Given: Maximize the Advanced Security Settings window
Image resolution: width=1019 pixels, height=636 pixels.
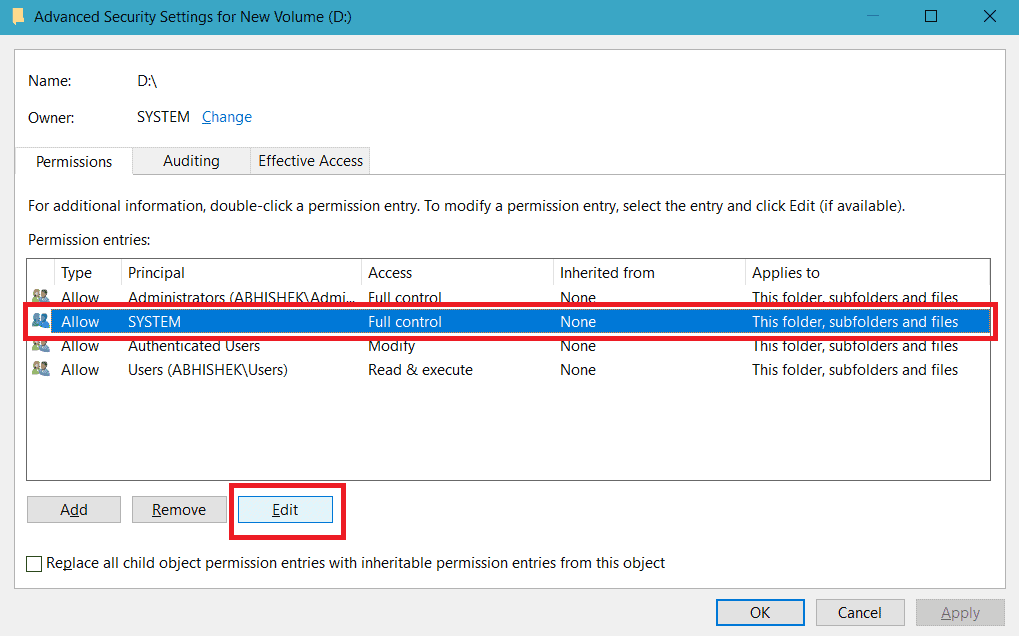Looking at the screenshot, I should coord(931,16).
